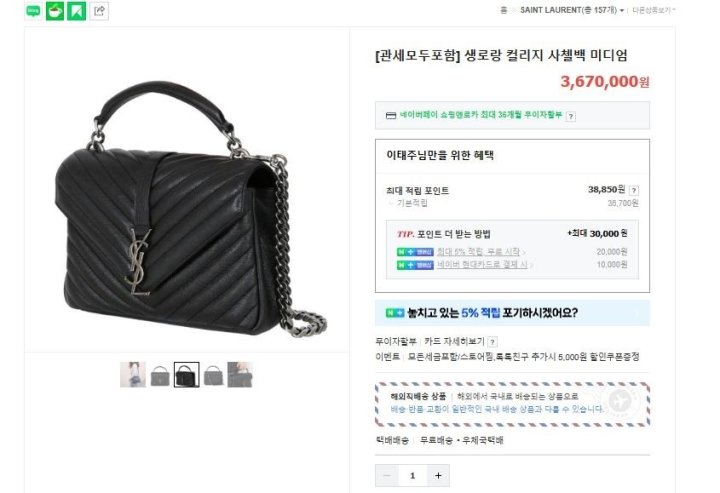Click question mark next to 38,850원 points

click(634, 190)
